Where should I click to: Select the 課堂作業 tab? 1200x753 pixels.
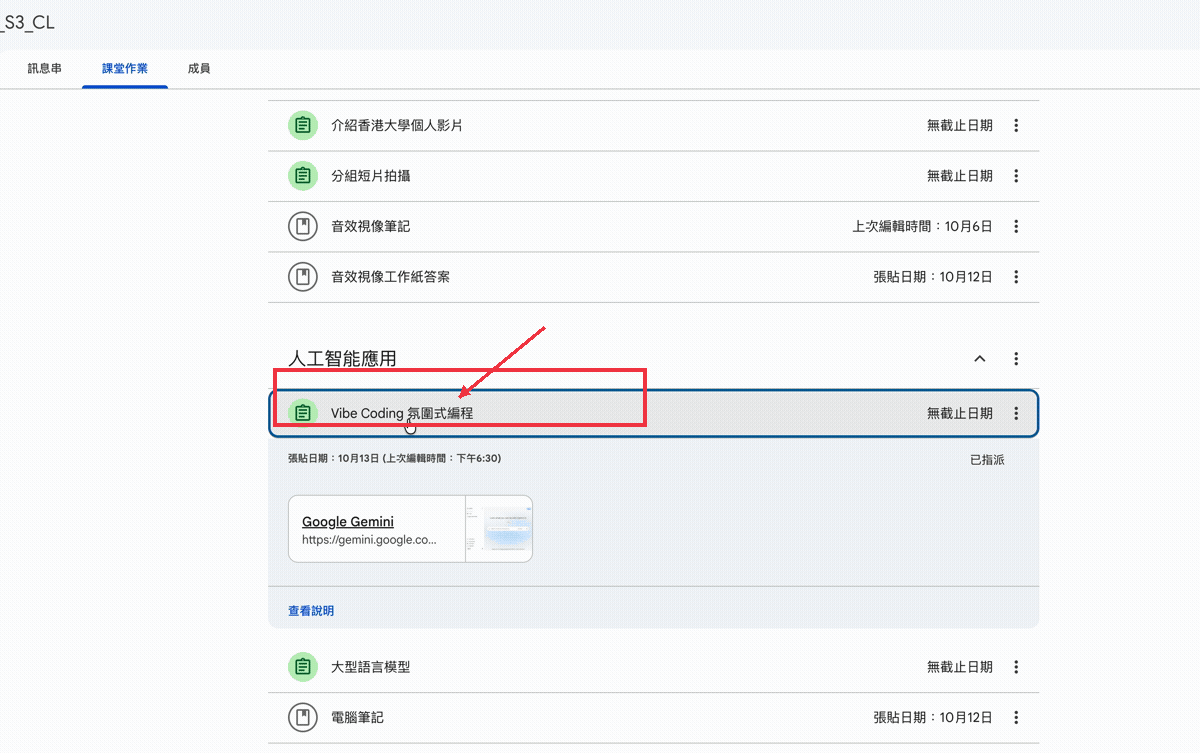coord(125,69)
